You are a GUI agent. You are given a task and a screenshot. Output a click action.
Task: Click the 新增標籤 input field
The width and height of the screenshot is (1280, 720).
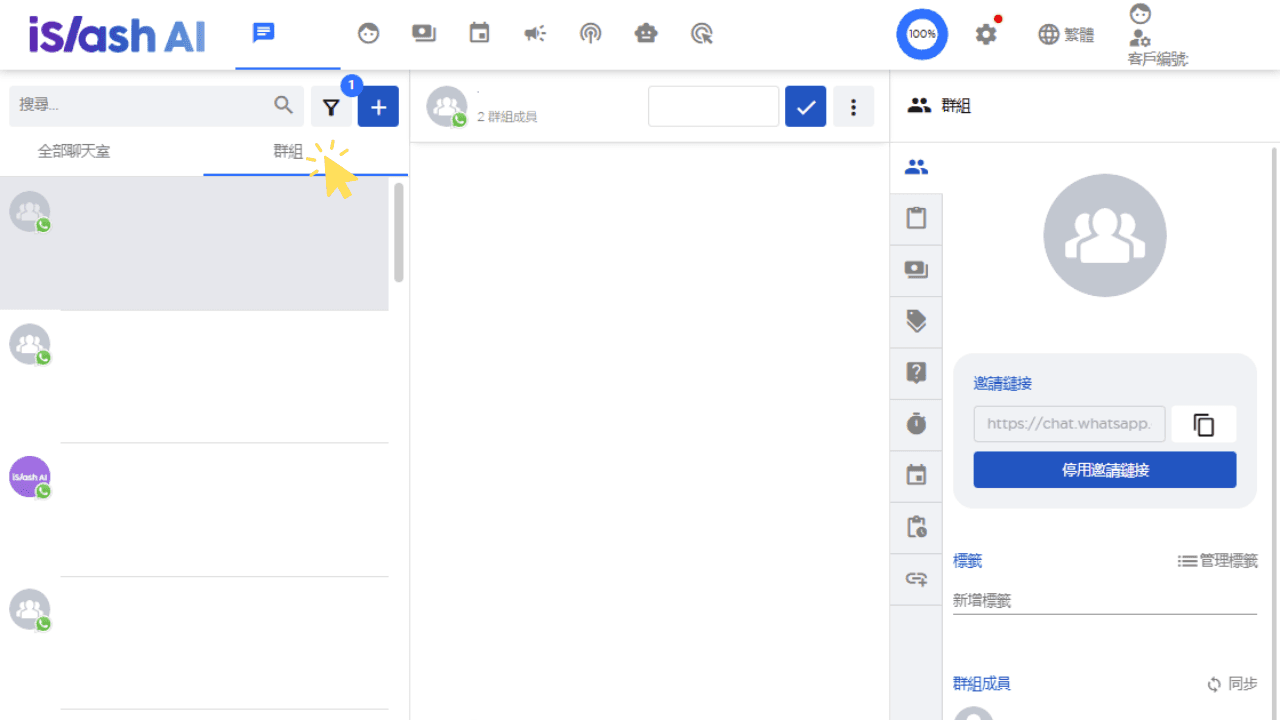tap(1105, 600)
